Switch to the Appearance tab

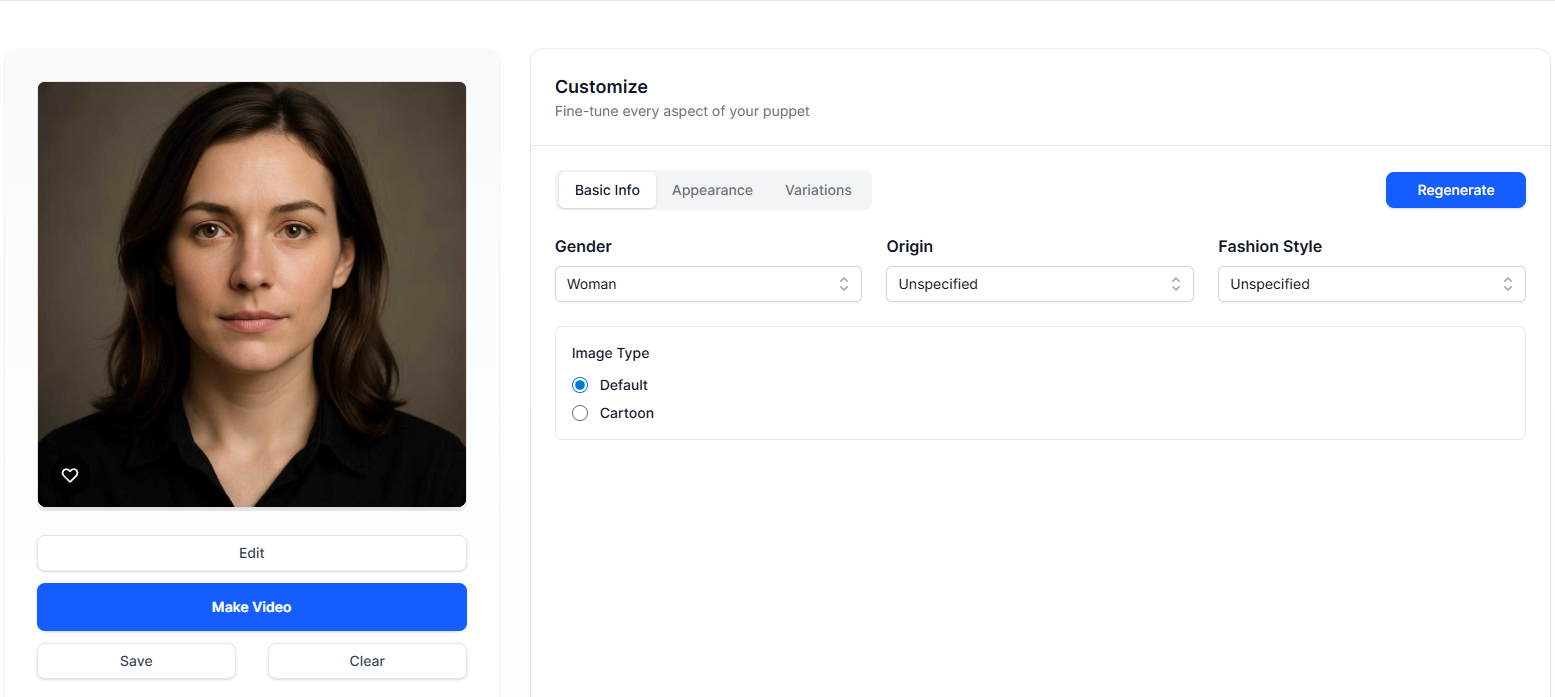click(712, 190)
